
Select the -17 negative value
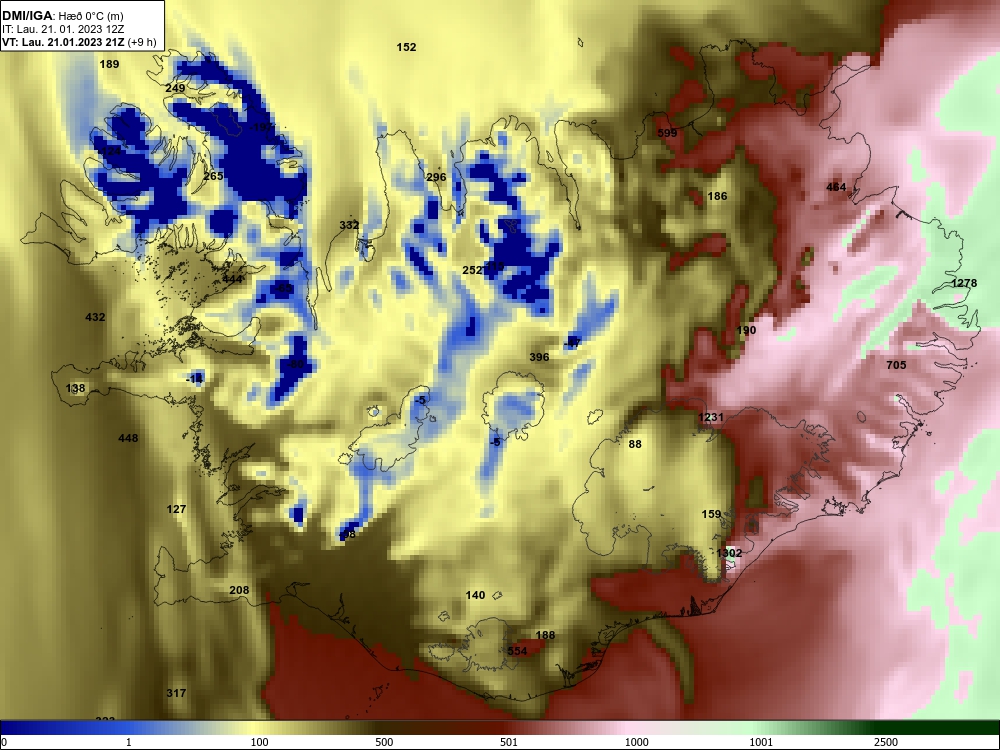tap(572, 343)
